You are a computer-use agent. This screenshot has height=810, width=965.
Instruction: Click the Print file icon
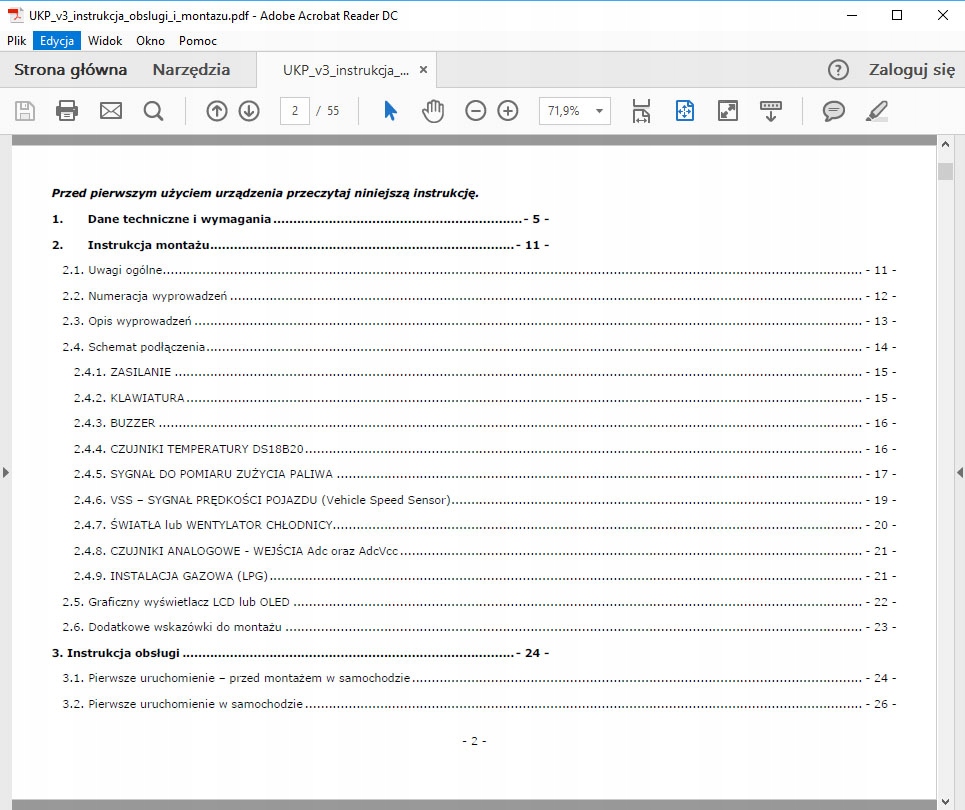tap(67, 111)
